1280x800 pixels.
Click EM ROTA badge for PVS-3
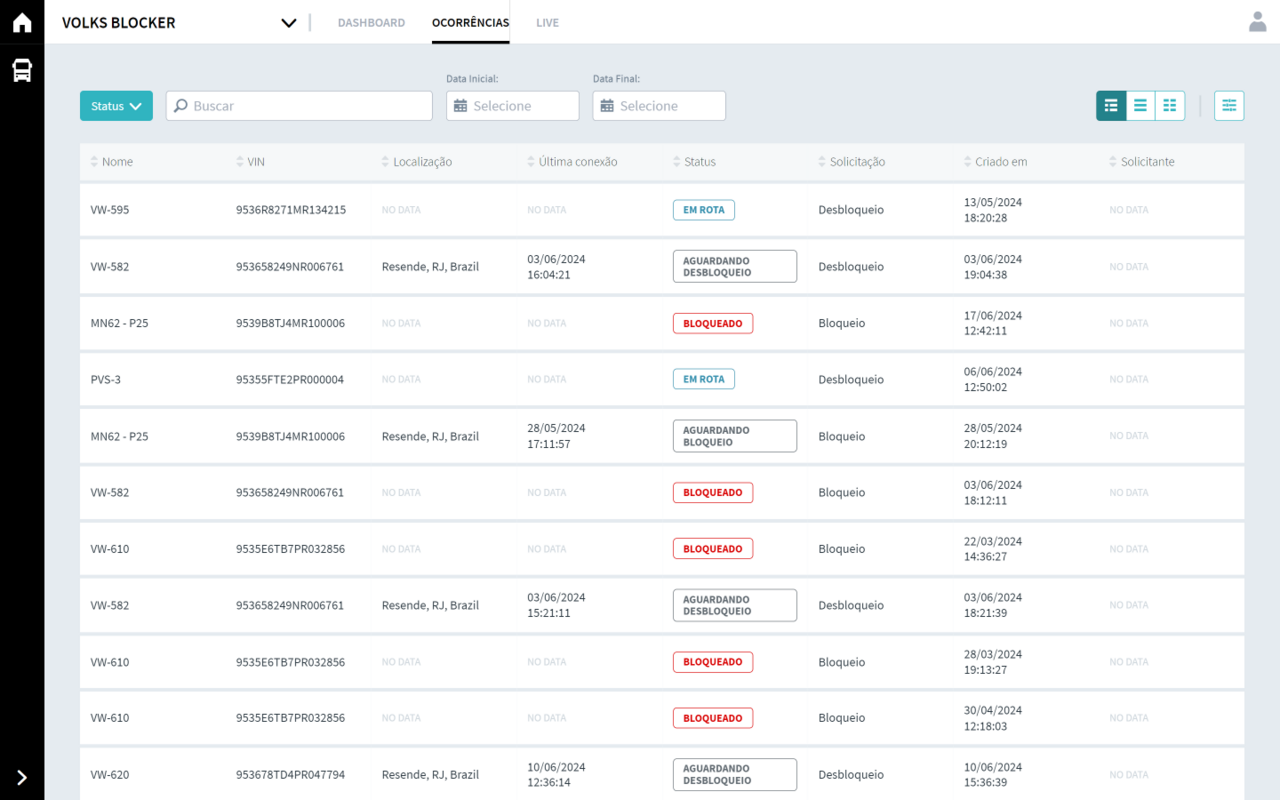704,379
